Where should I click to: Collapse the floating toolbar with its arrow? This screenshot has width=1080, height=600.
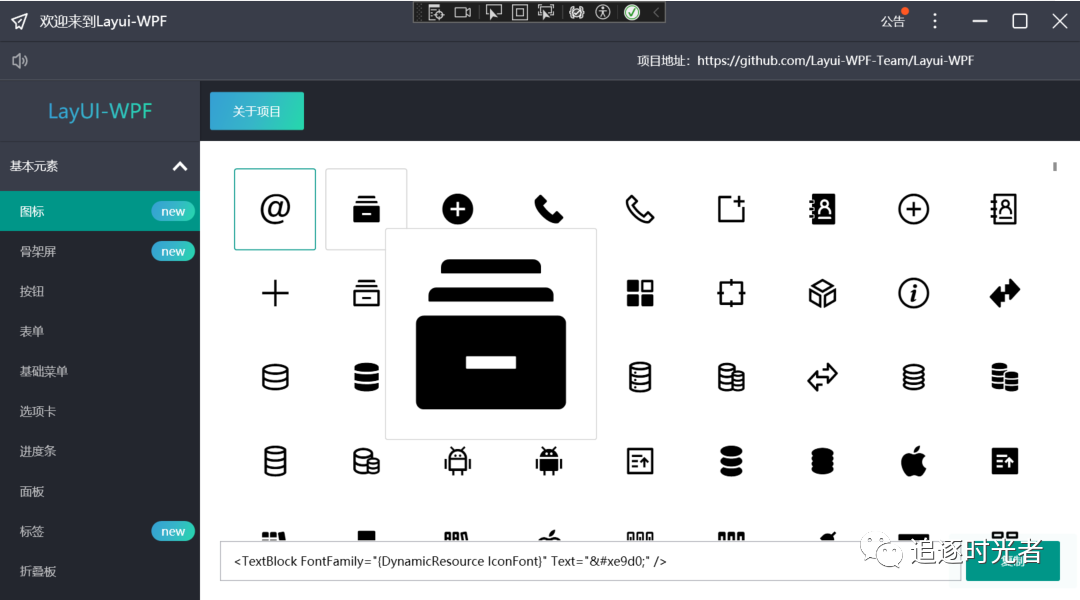coord(657,13)
